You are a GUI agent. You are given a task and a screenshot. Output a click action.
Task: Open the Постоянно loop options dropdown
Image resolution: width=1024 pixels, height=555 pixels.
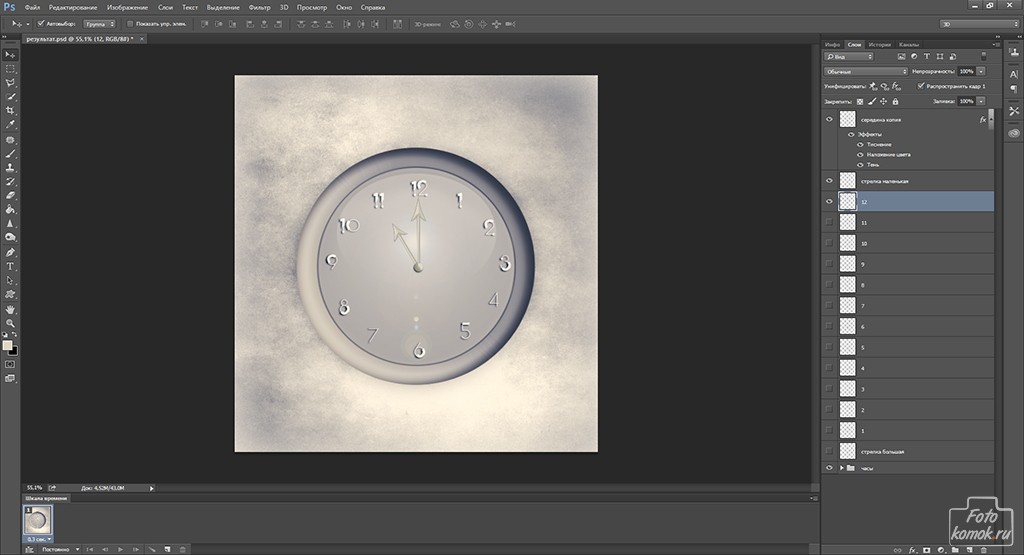click(x=60, y=549)
